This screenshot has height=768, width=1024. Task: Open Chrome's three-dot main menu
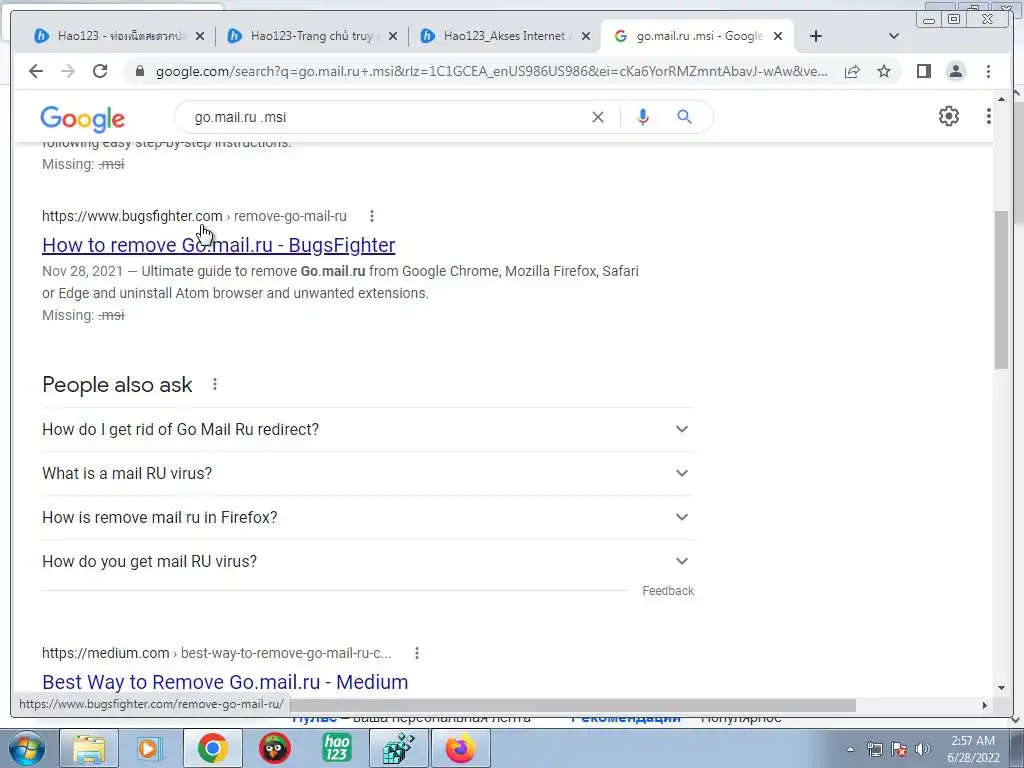pos(988,71)
